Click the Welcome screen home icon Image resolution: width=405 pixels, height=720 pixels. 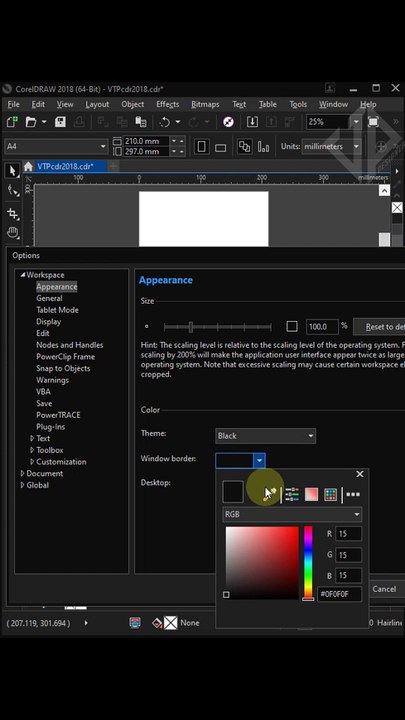coord(28,166)
